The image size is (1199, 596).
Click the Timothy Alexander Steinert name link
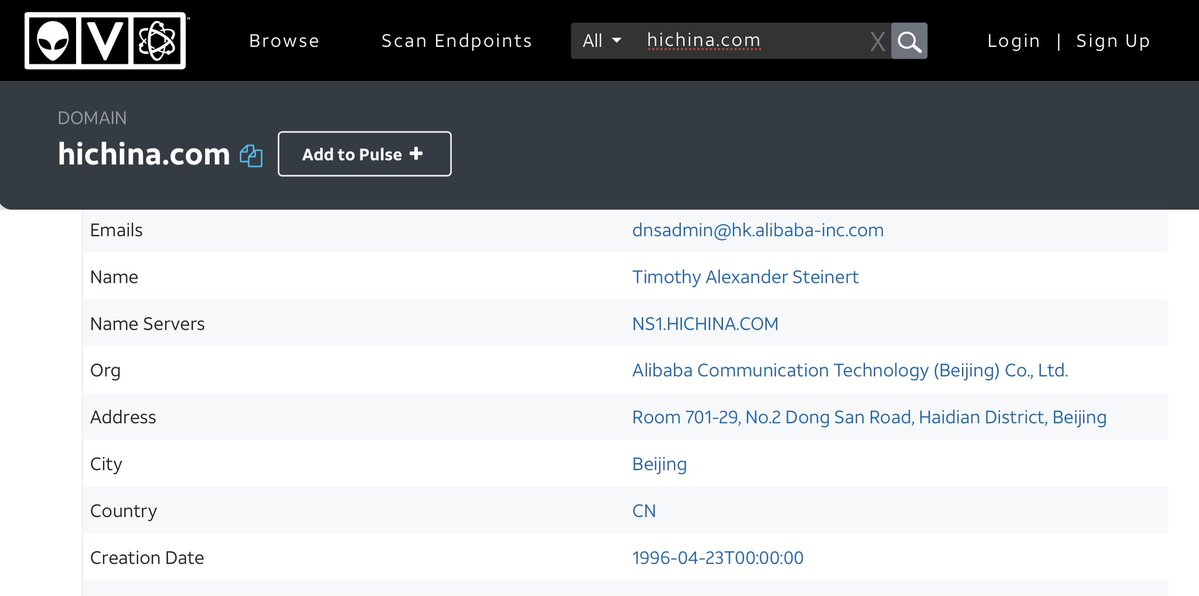(x=745, y=277)
